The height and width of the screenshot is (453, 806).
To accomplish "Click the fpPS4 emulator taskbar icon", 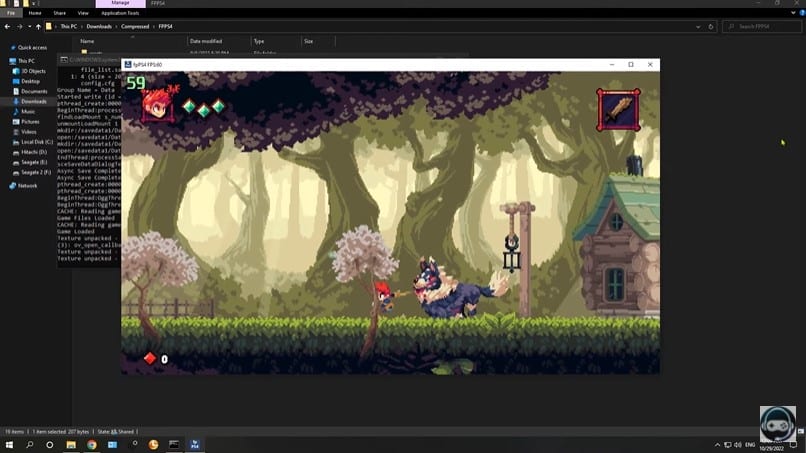I will pyautogui.click(x=195, y=444).
